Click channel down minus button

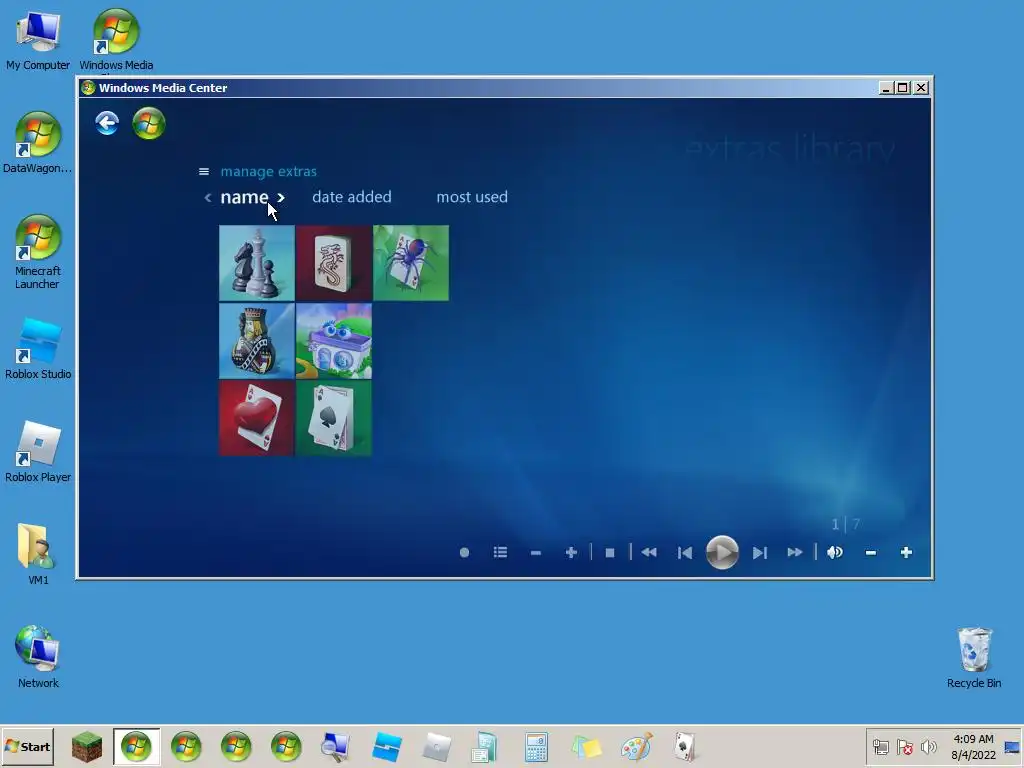click(536, 553)
